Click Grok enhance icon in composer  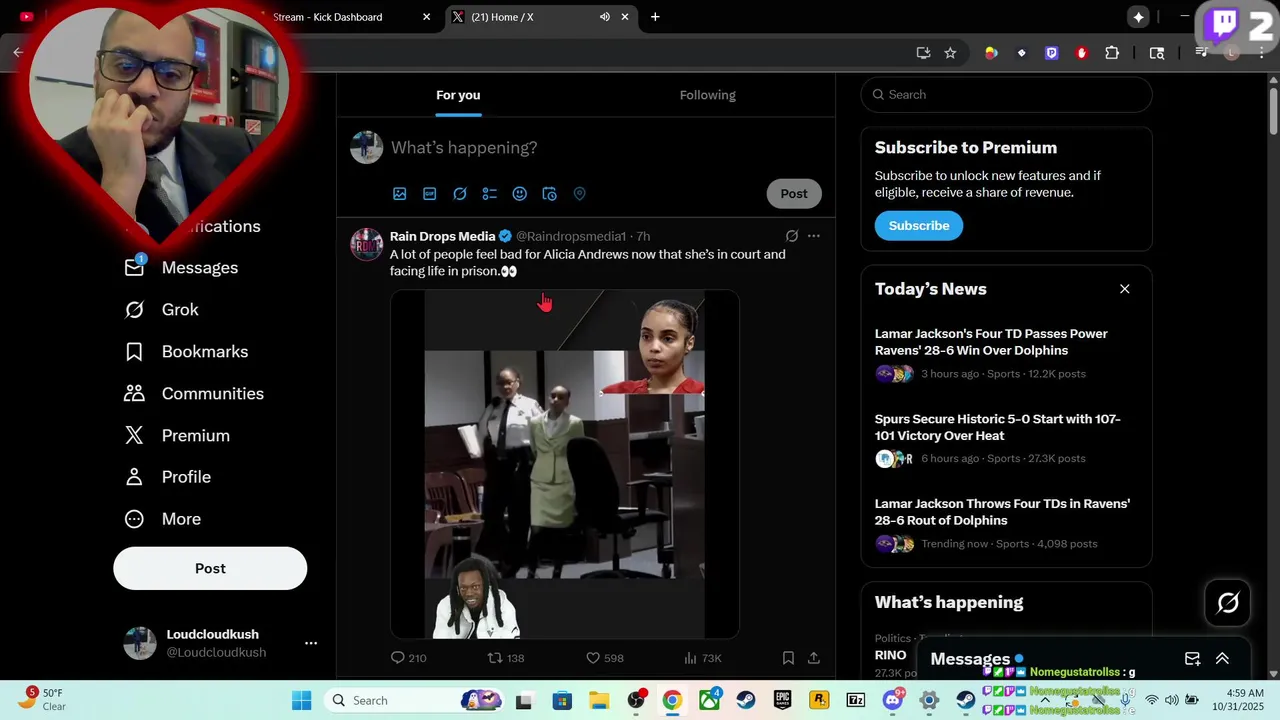click(460, 194)
